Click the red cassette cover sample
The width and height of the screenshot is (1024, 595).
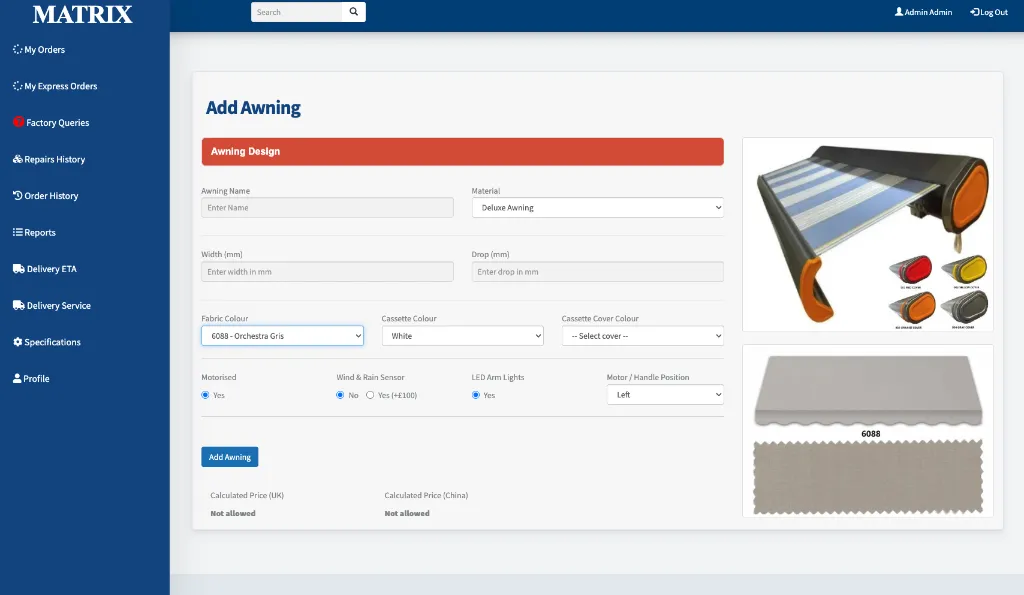(x=910, y=270)
